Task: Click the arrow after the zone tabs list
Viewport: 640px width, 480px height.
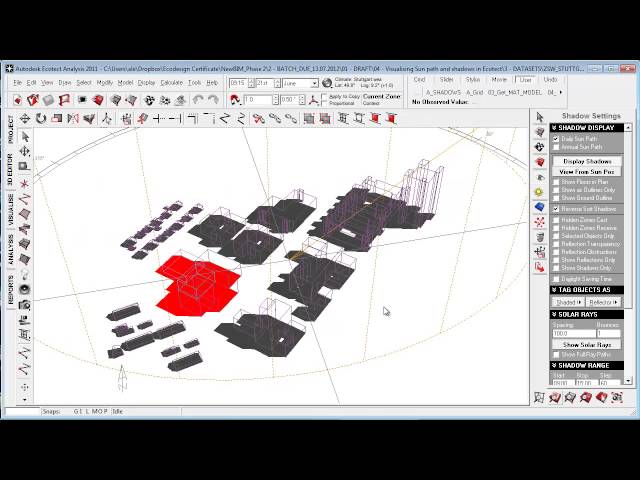Action: [x=561, y=93]
